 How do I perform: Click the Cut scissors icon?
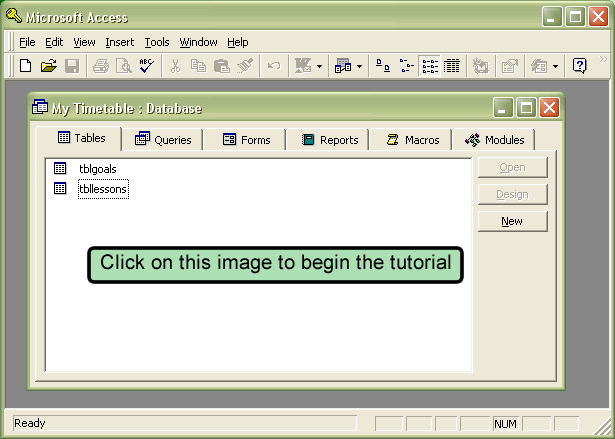[x=175, y=66]
